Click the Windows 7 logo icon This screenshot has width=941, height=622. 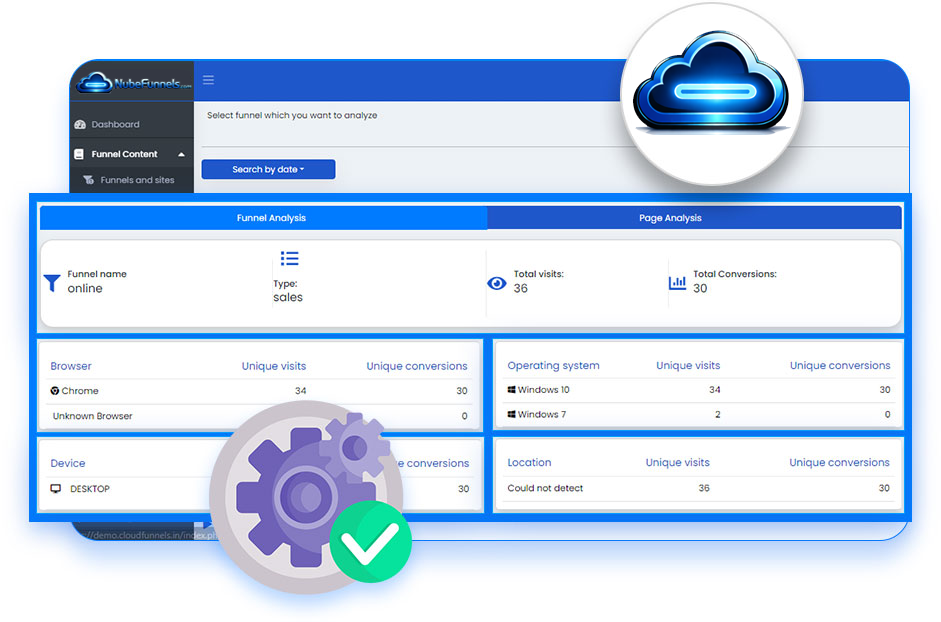point(511,414)
